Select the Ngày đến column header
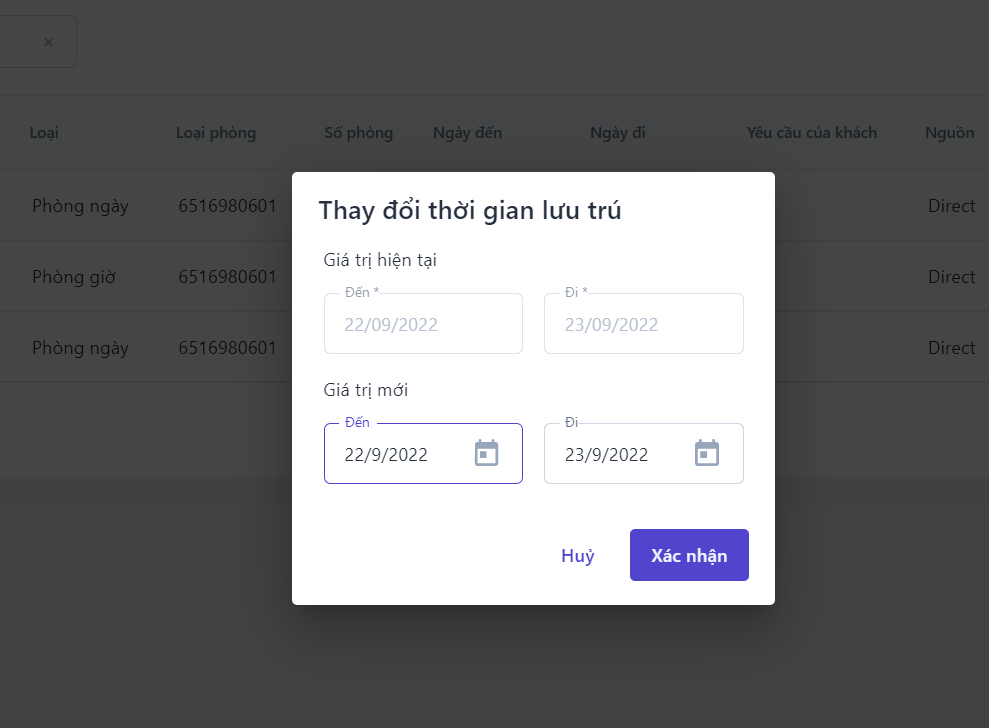 click(x=467, y=133)
